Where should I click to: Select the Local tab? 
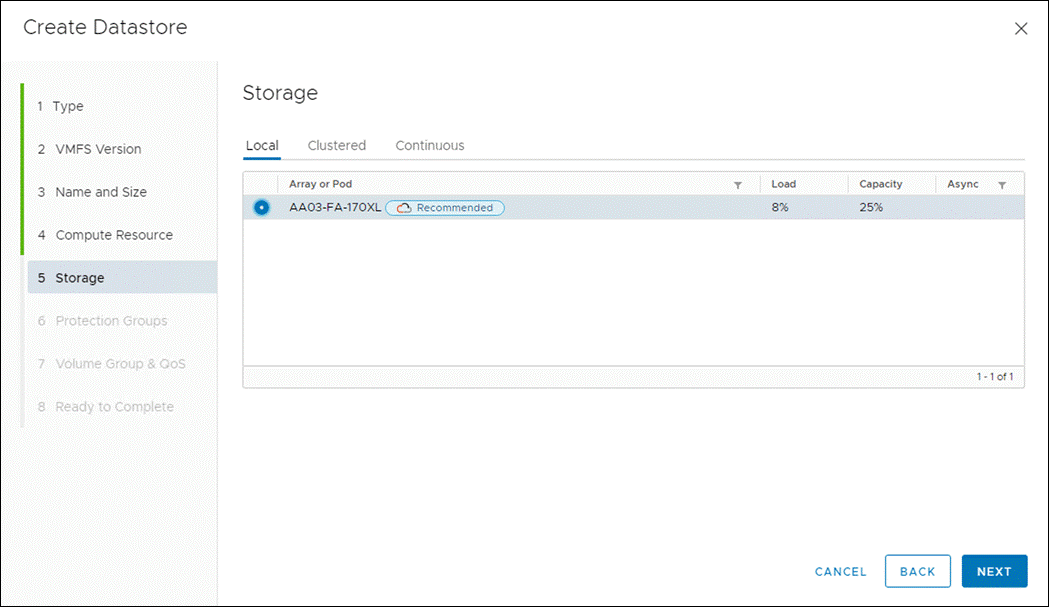click(x=261, y=145)
